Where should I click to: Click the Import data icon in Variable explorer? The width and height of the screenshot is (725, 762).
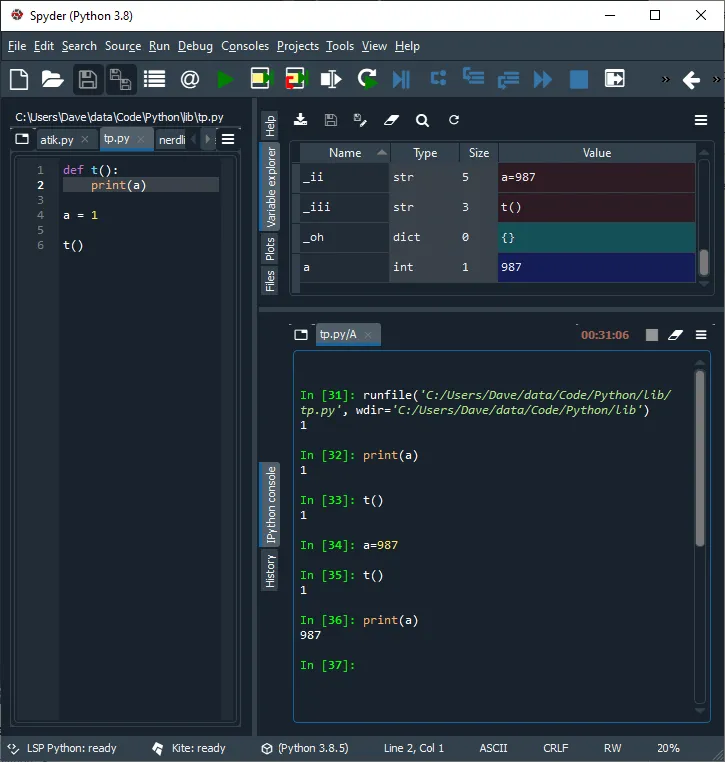(x=300, y=120)
